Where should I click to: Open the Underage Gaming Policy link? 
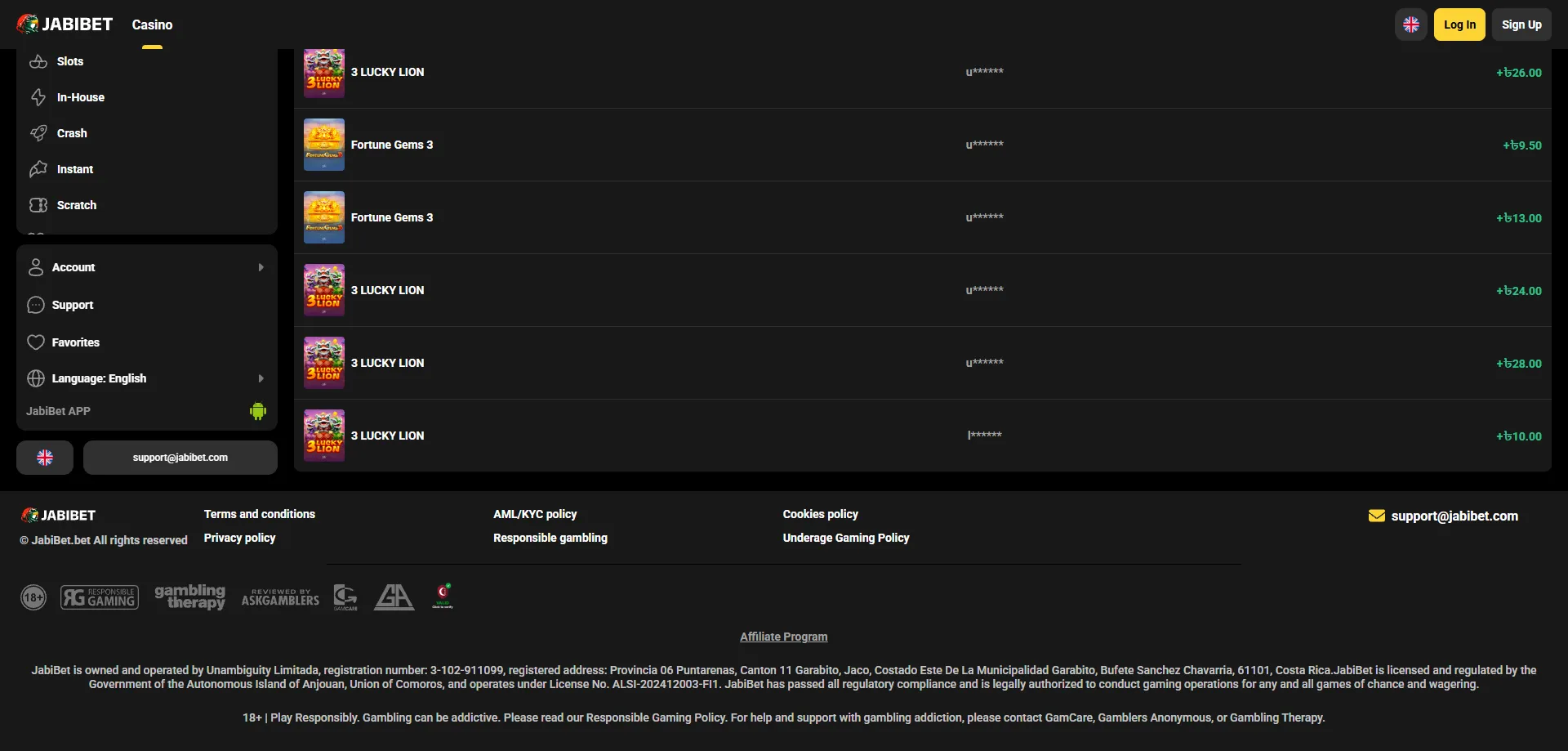846,538
